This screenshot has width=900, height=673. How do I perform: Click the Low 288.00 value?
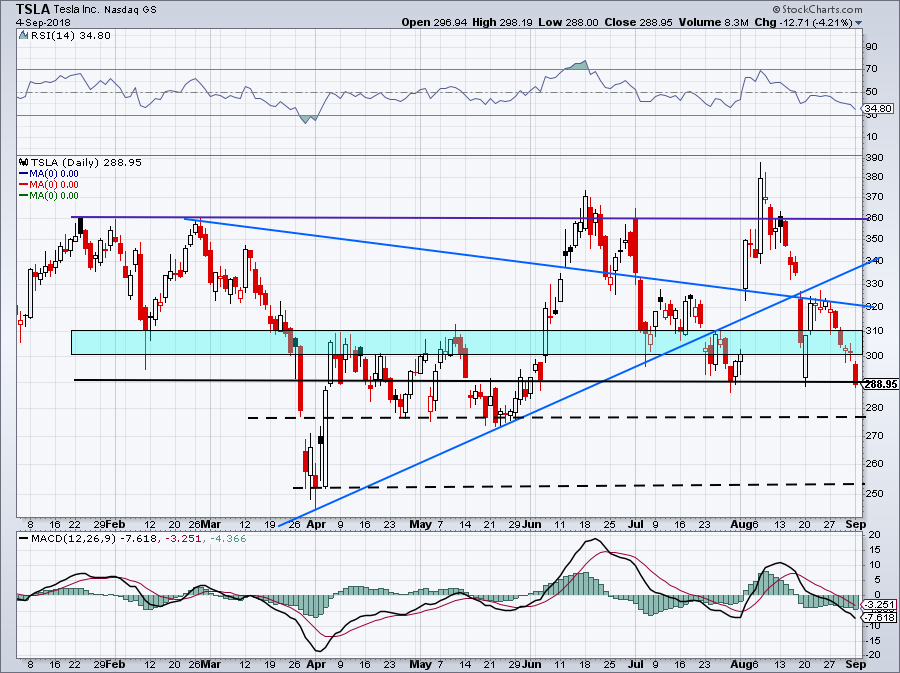coord(568,22)
